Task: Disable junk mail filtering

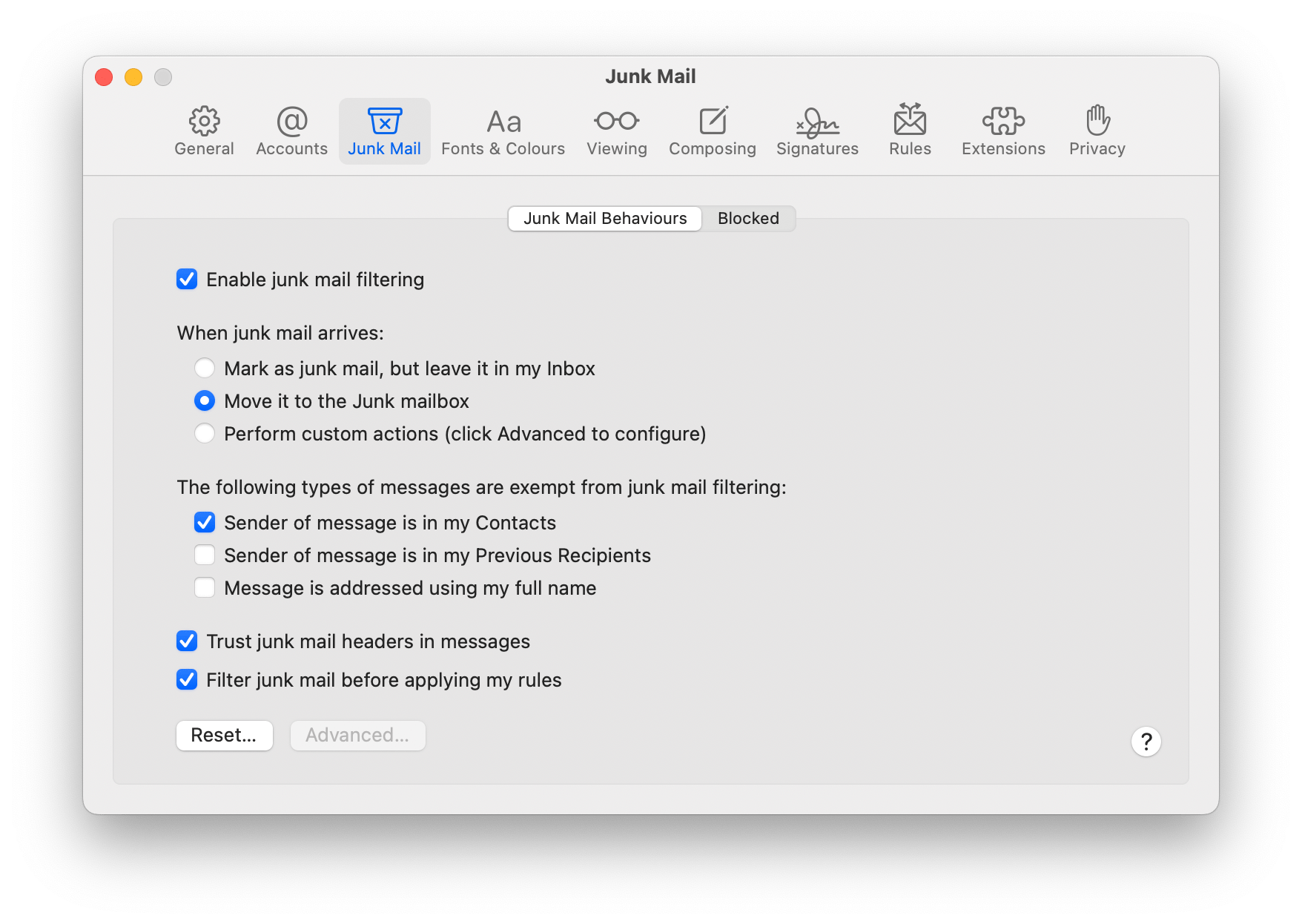Action: click(x=186, y=279)
